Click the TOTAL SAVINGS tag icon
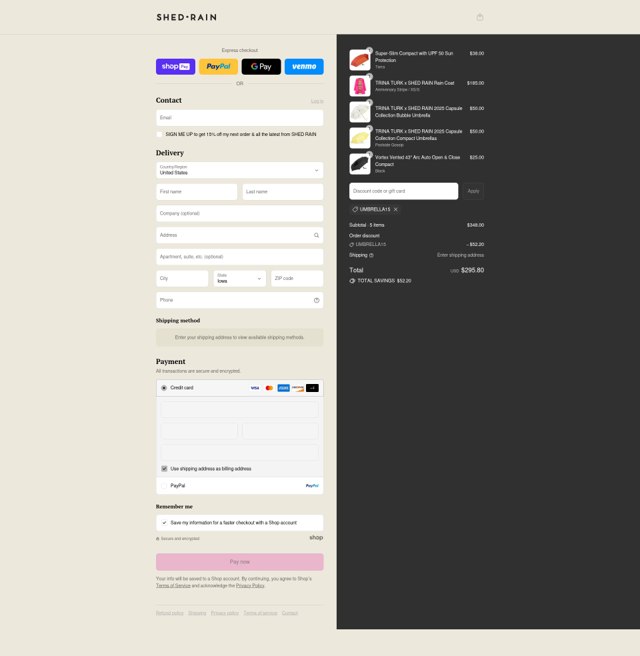 click(x=352, y=281)
